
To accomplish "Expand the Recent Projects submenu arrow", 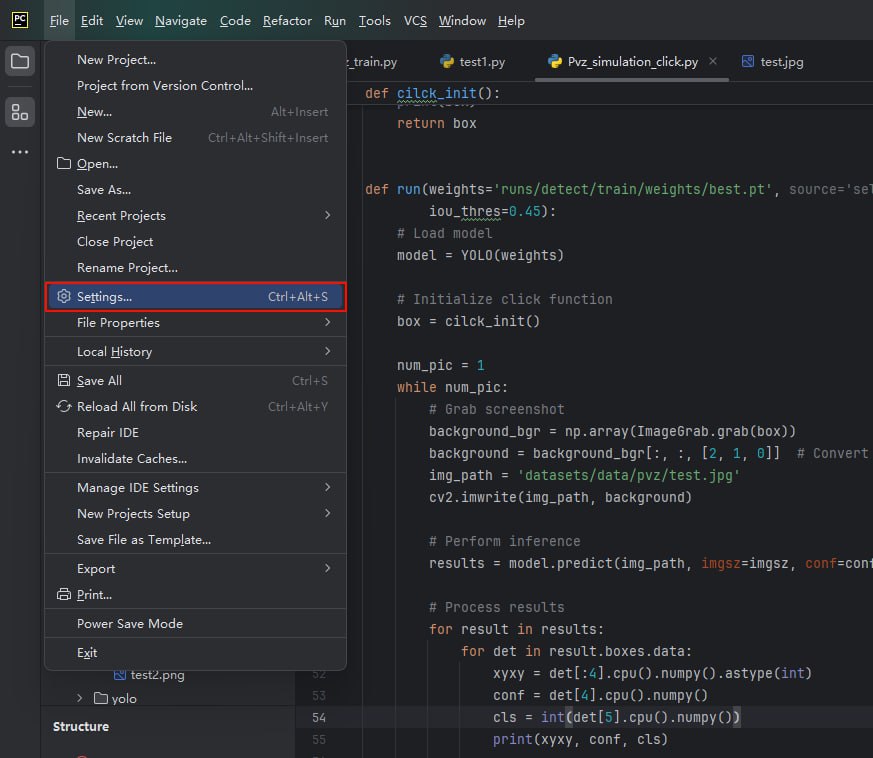I will (327, 215).
